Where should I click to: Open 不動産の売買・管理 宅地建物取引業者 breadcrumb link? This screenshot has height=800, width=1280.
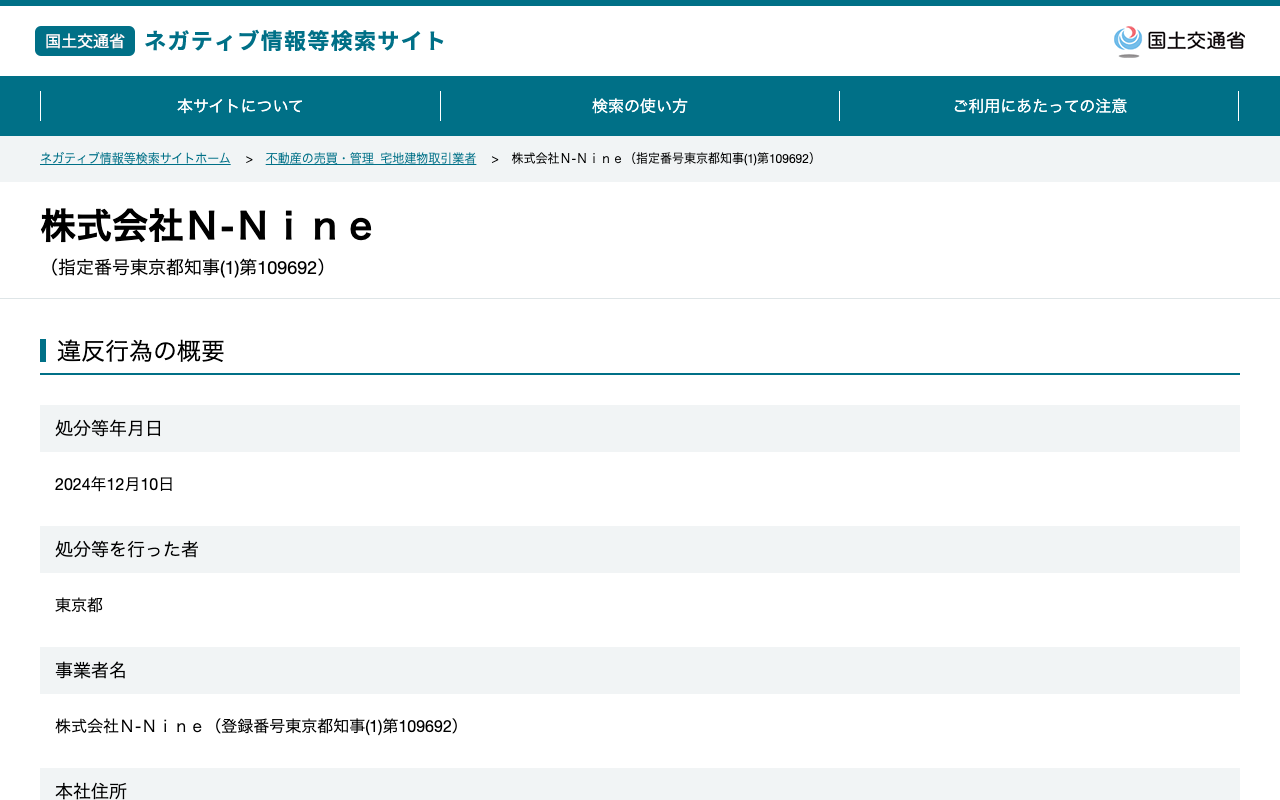click(x=371, y=159)
